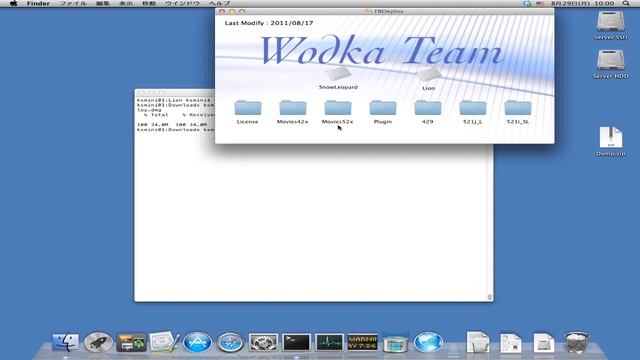This screenshot has width=640, height=360.
Task: Open the Movies42x folder
Action: point(293,108)
